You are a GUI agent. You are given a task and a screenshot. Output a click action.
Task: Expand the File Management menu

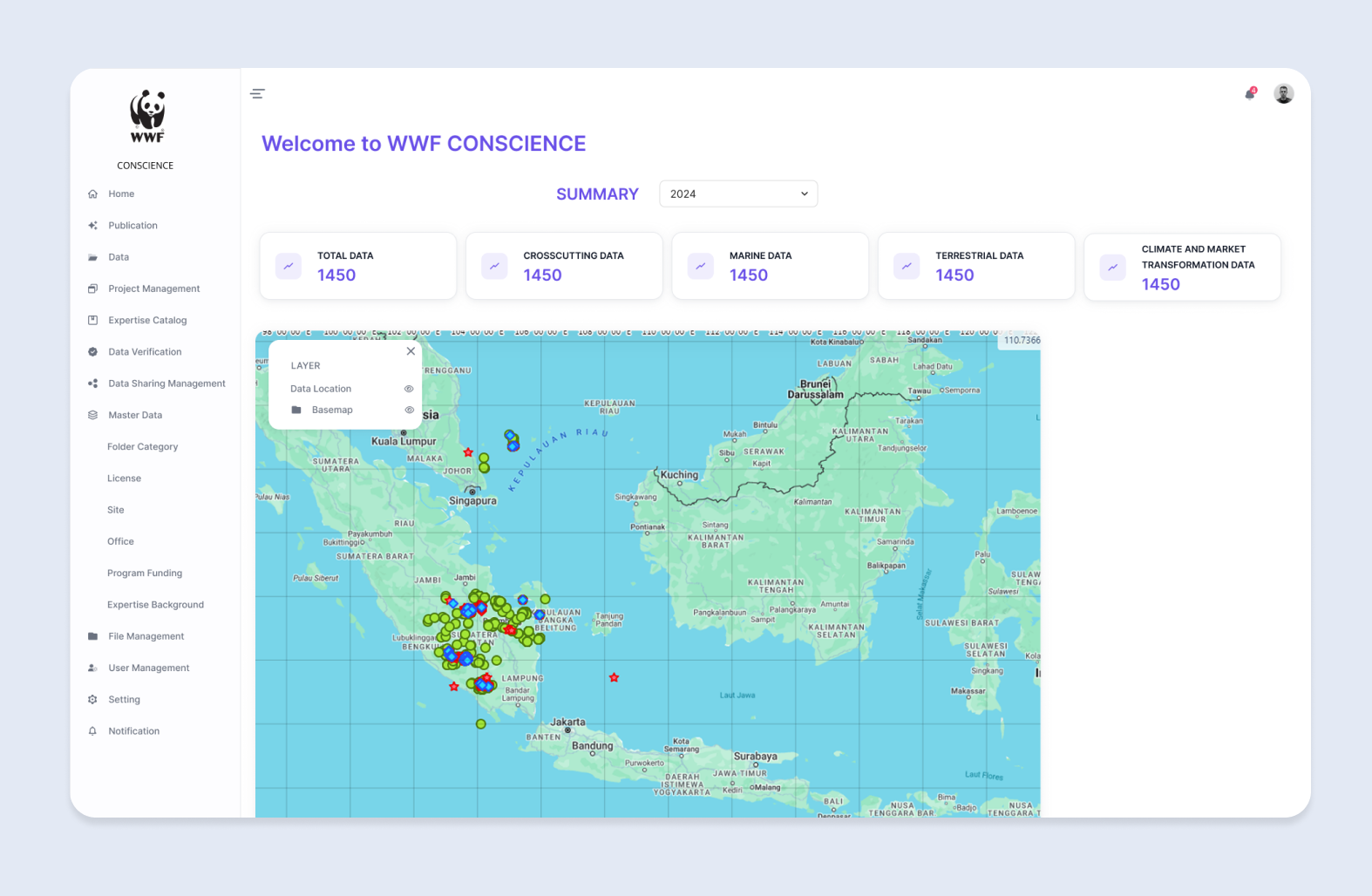tap(146, 636)
